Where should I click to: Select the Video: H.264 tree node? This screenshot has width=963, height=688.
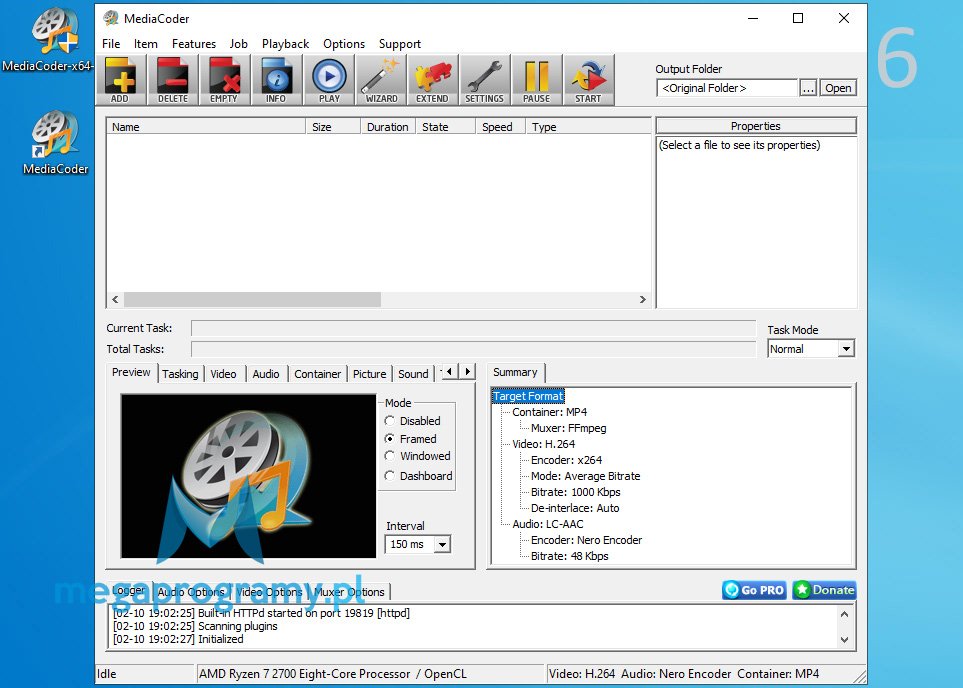544,444
